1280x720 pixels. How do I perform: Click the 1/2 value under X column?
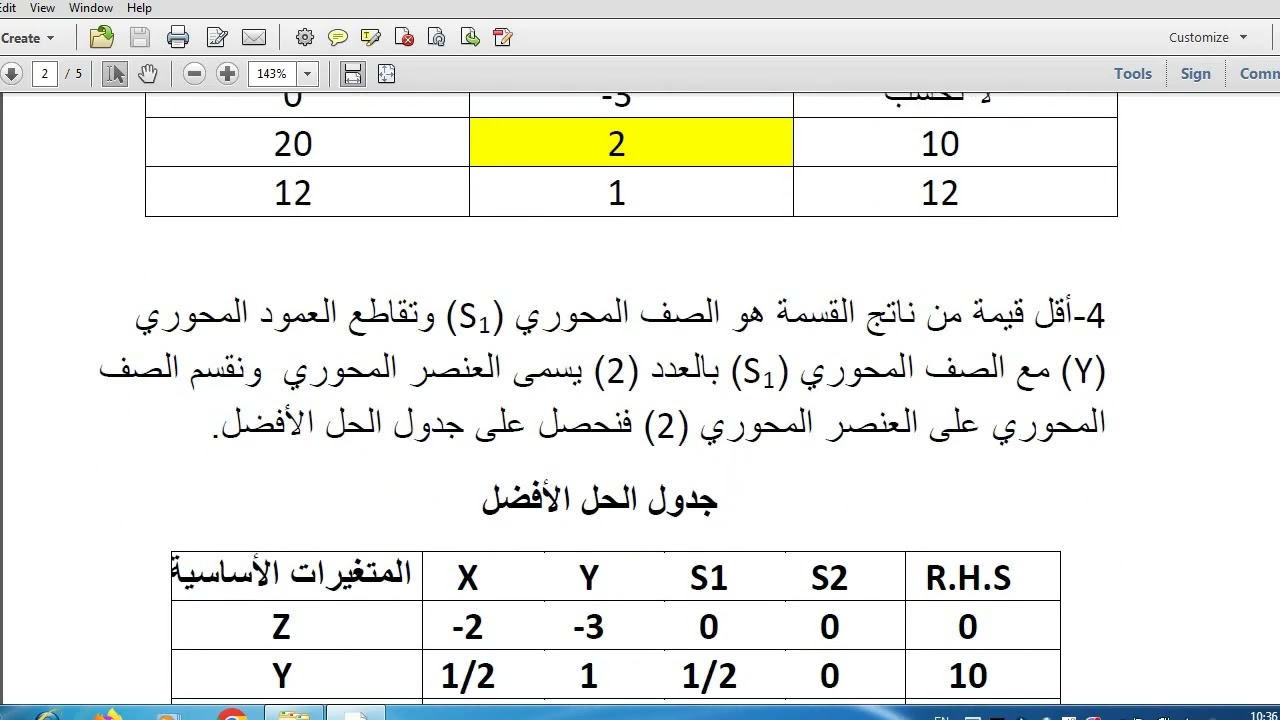tap(468, 675)
